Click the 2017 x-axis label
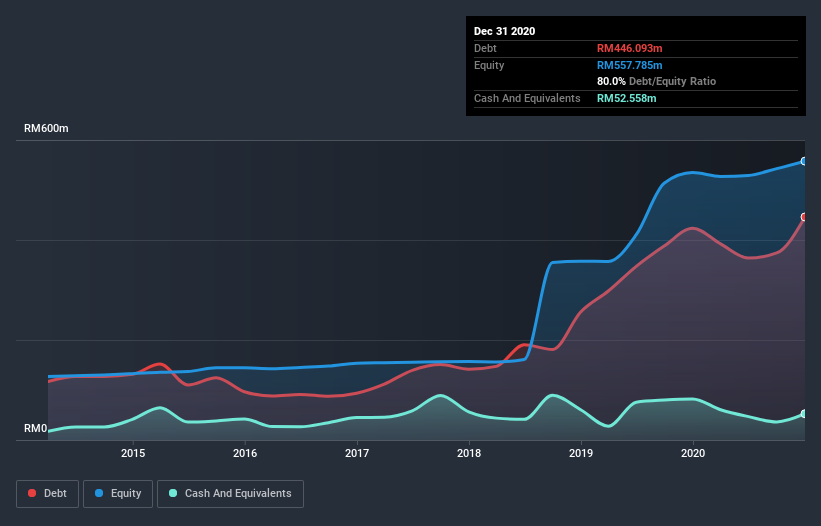The height and width of the screenshot is (526, 821). coord(357,453)
